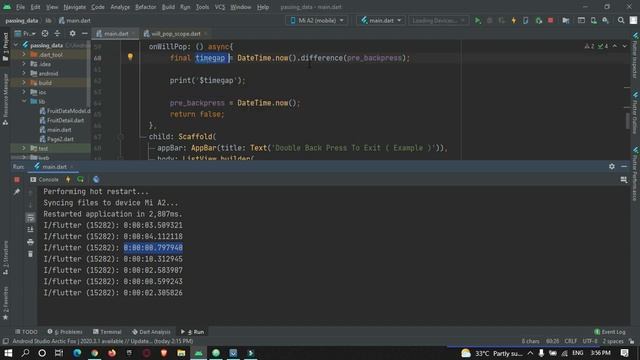Toggle the Project tool window side tab
Screen dimensions: 640x360
pos(5,47)
